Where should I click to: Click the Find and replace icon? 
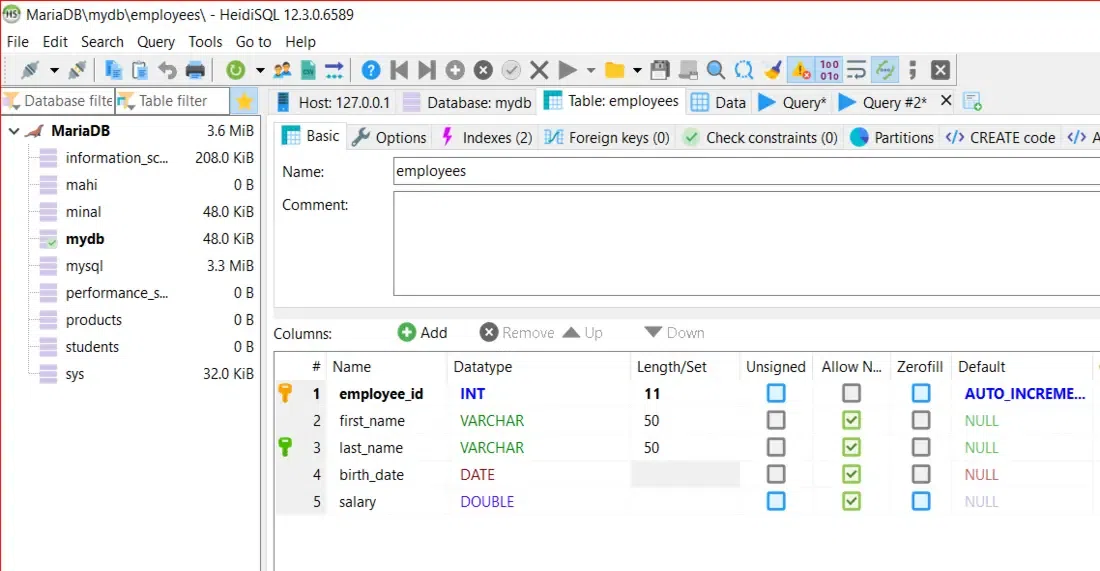(x=744, y=70)
